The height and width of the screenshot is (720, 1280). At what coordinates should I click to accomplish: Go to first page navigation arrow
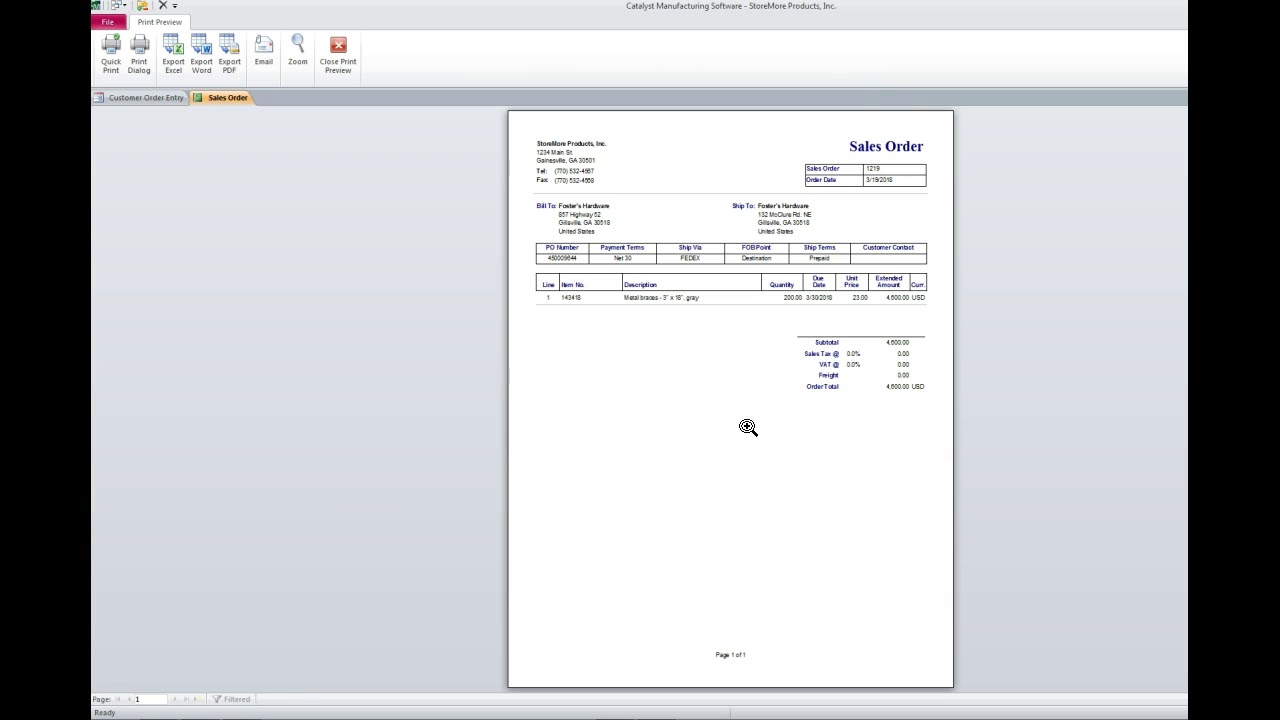pos(118,699)
